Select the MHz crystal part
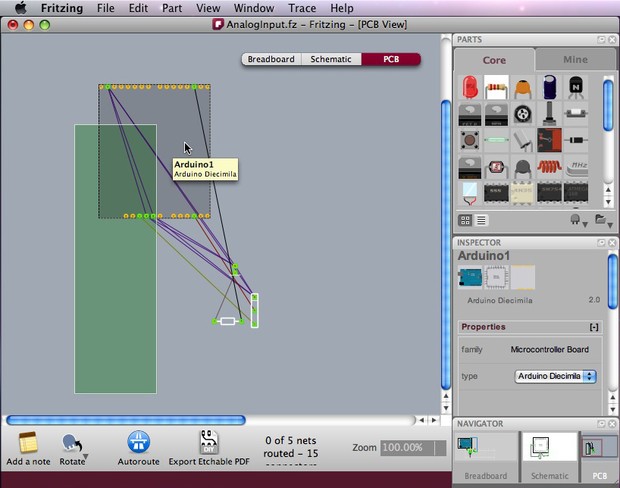Image resolution: width=620 pixels, height=488 pixels. (x=576, y=168)
